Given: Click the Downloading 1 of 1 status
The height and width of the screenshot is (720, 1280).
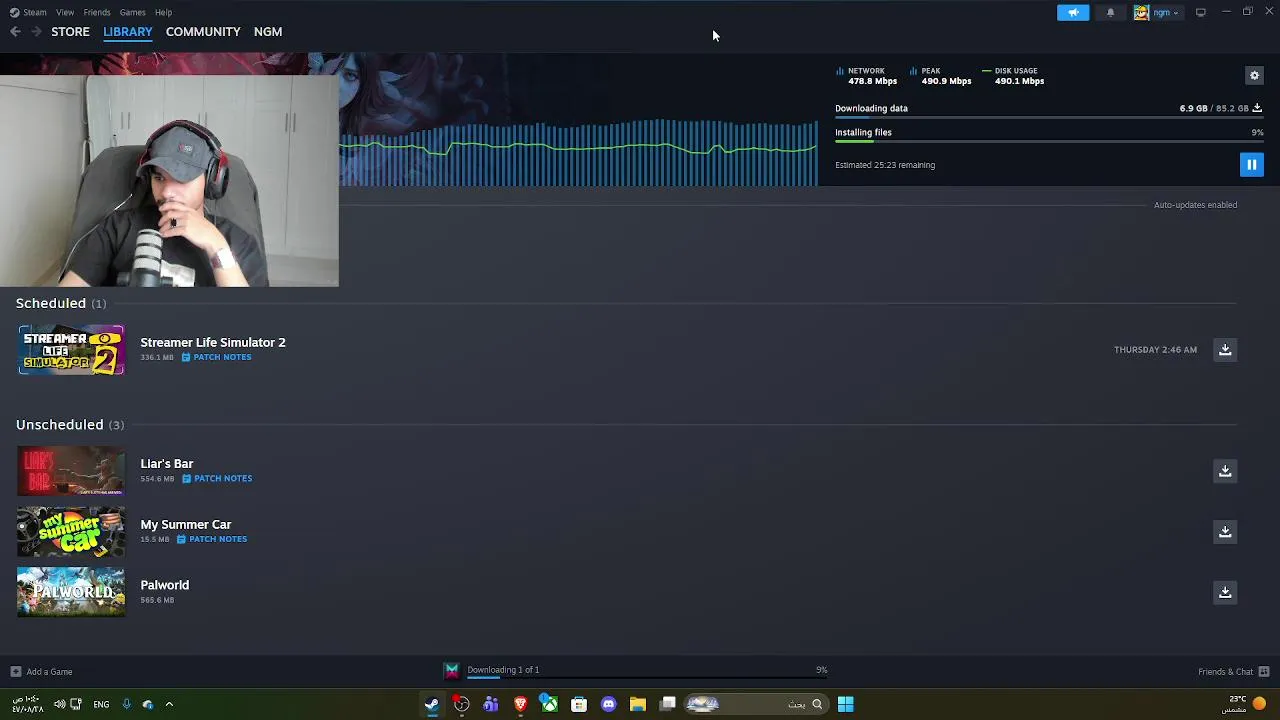Looking at the screenshot, I should [503, 670].
